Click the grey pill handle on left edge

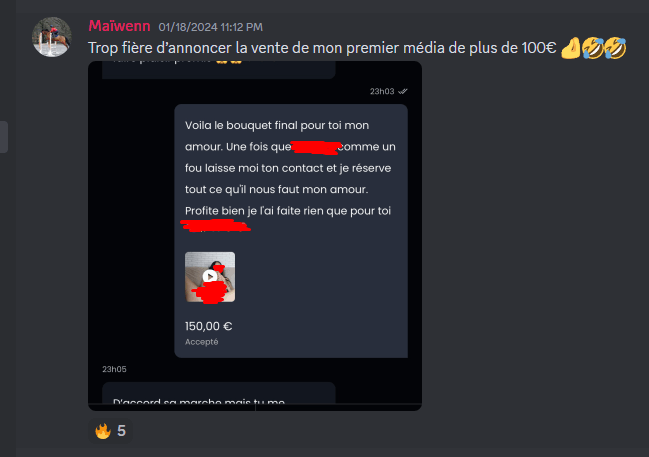(4, 137)
